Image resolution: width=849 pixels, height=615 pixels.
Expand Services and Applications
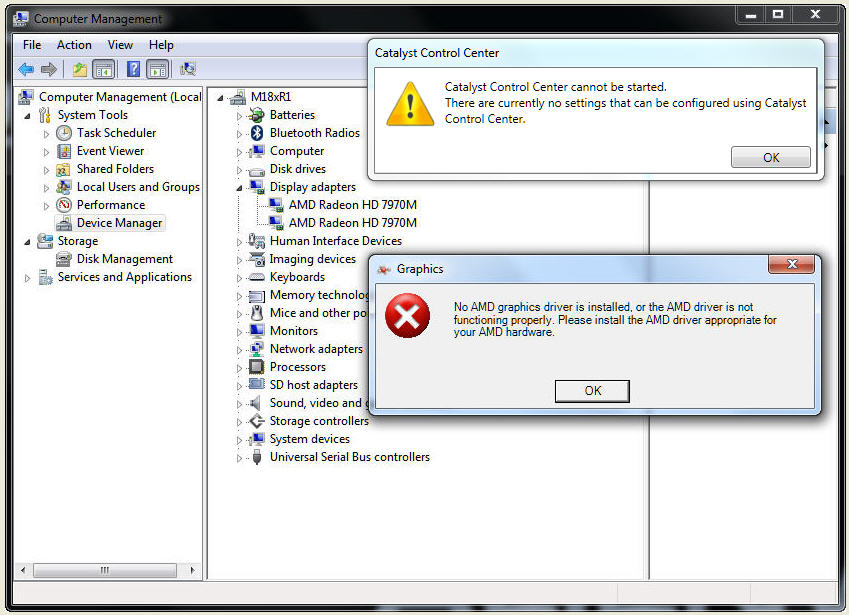(27, 278)
